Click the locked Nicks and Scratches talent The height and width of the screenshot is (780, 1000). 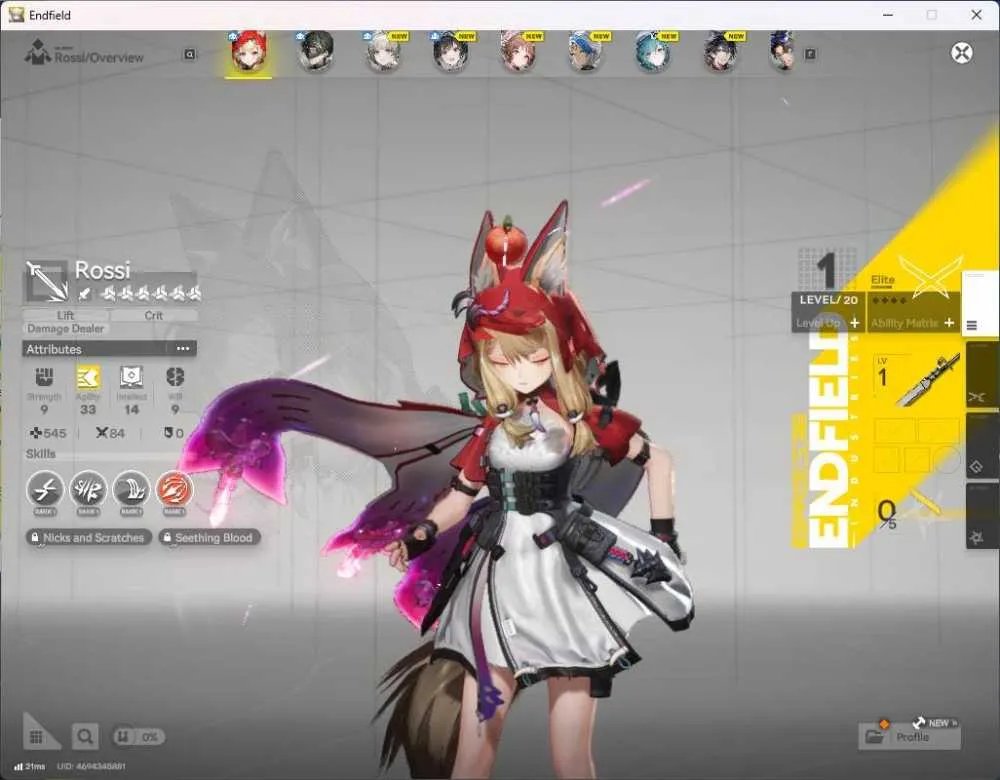click(x=89, y=538)
